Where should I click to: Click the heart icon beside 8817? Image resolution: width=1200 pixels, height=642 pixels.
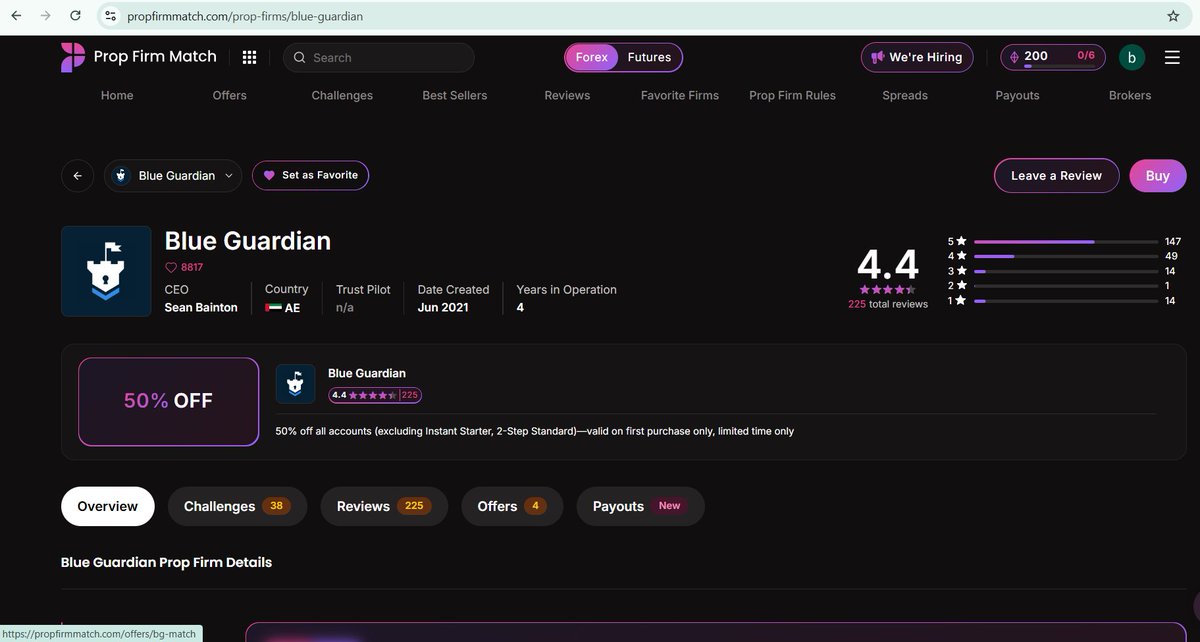(170, 267)
